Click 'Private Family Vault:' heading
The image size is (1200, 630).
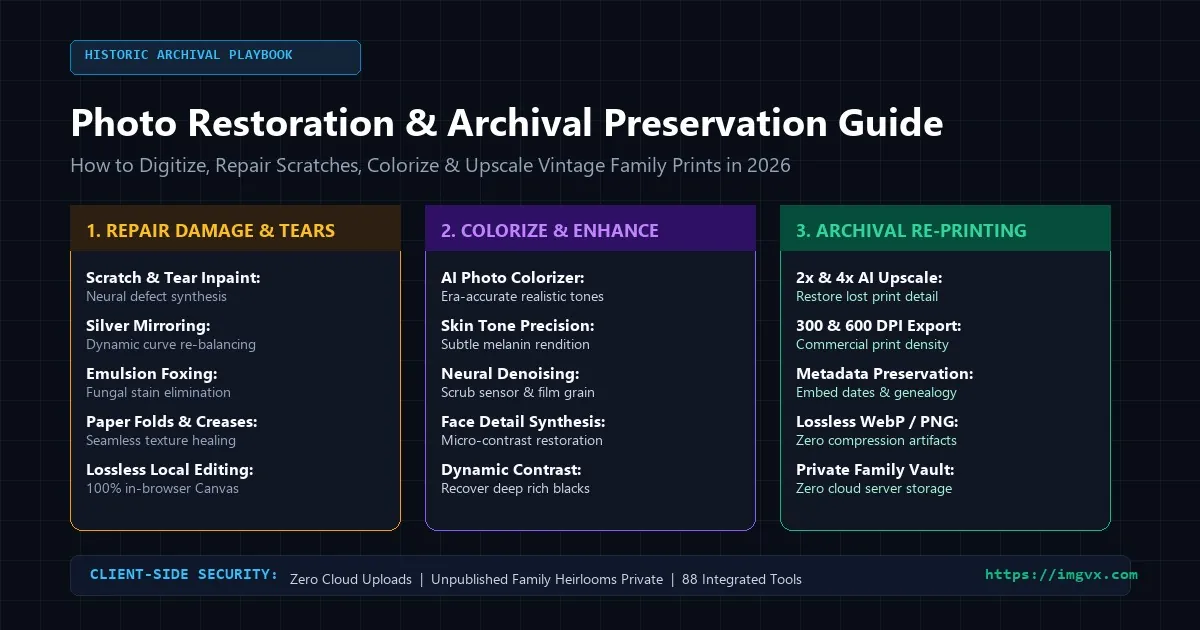click(873, 470)
